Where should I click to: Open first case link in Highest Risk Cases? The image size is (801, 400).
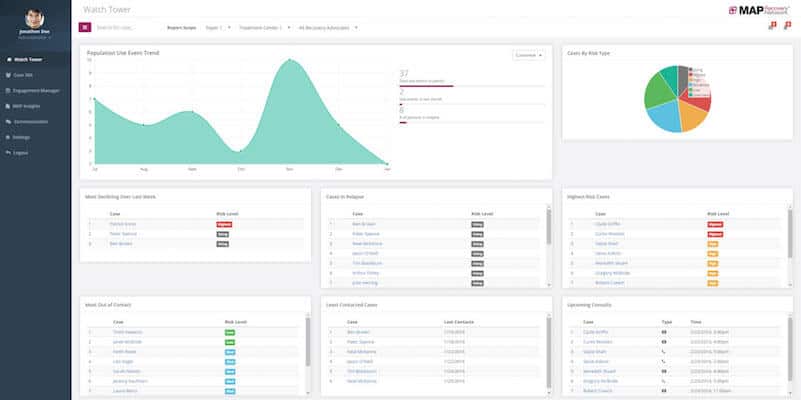pyautogui.click(x=609, y=224)
